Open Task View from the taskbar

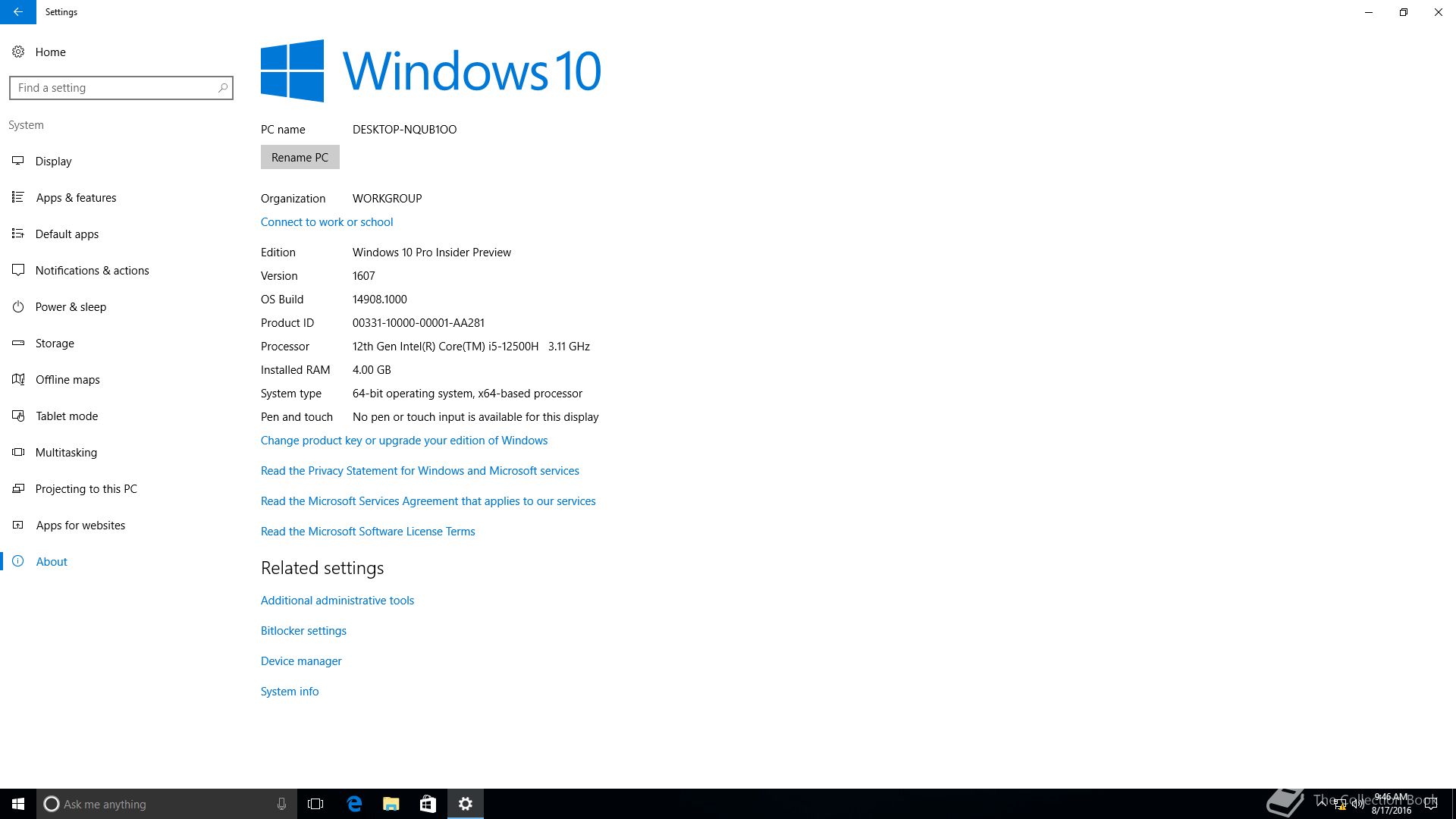pyautogui.click(x=315, y=804)
